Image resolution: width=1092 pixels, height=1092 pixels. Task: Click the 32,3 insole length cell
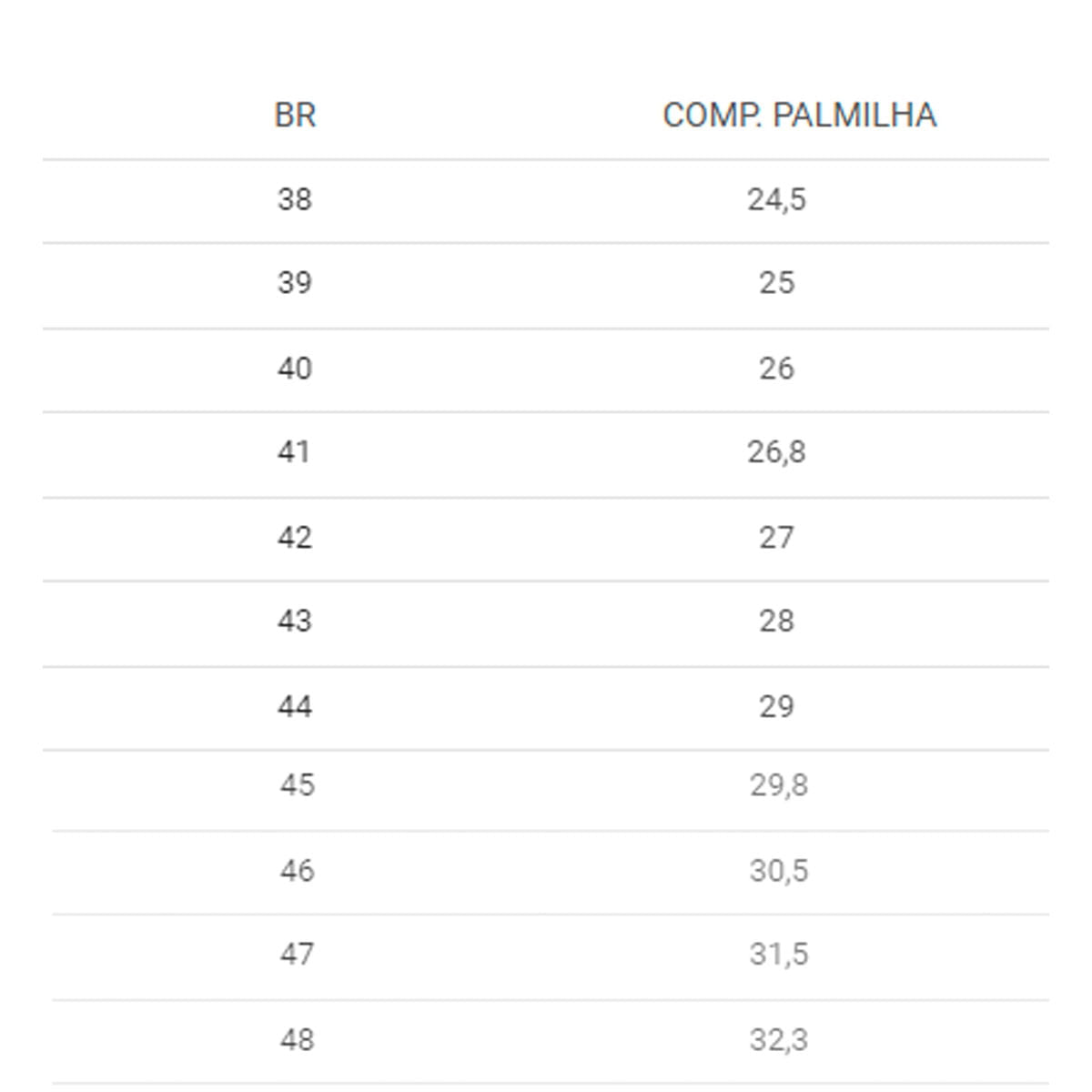pos(778,1040)
